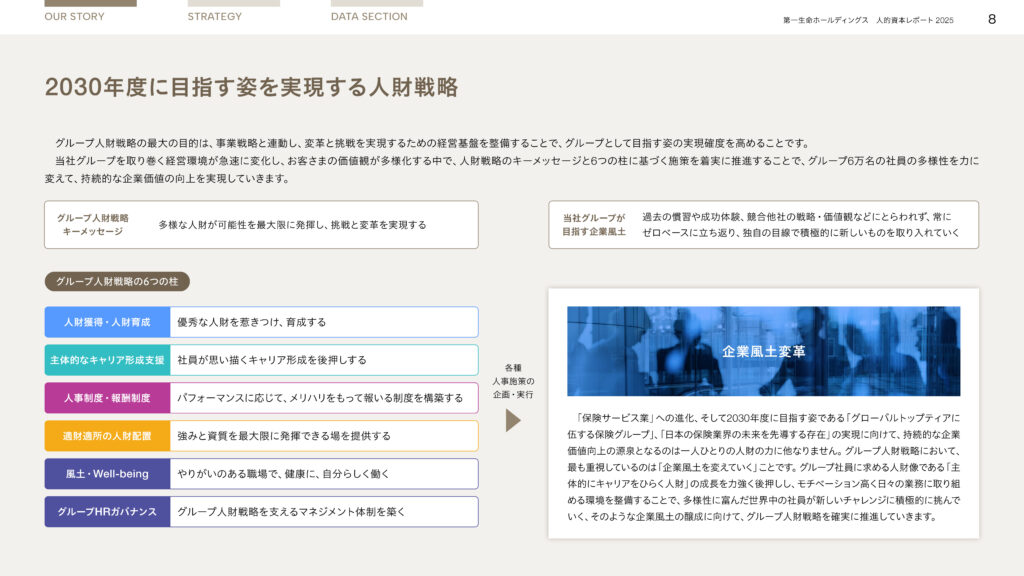
Task: Select the blue 人財獲得・人財育成 label
Action: click(107, 322)
